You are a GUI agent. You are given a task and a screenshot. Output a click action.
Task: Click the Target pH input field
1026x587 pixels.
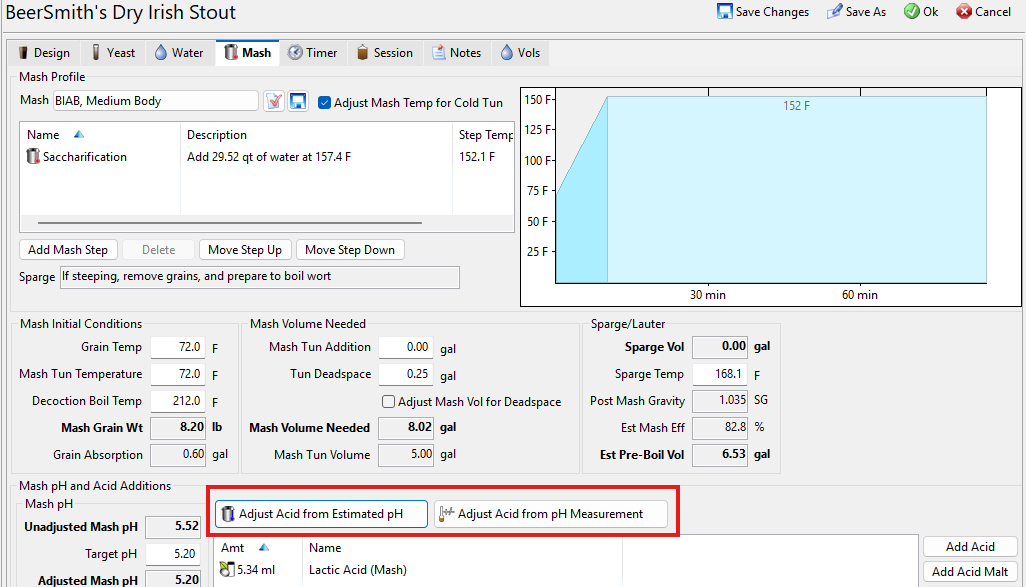(x=174, y=554)
